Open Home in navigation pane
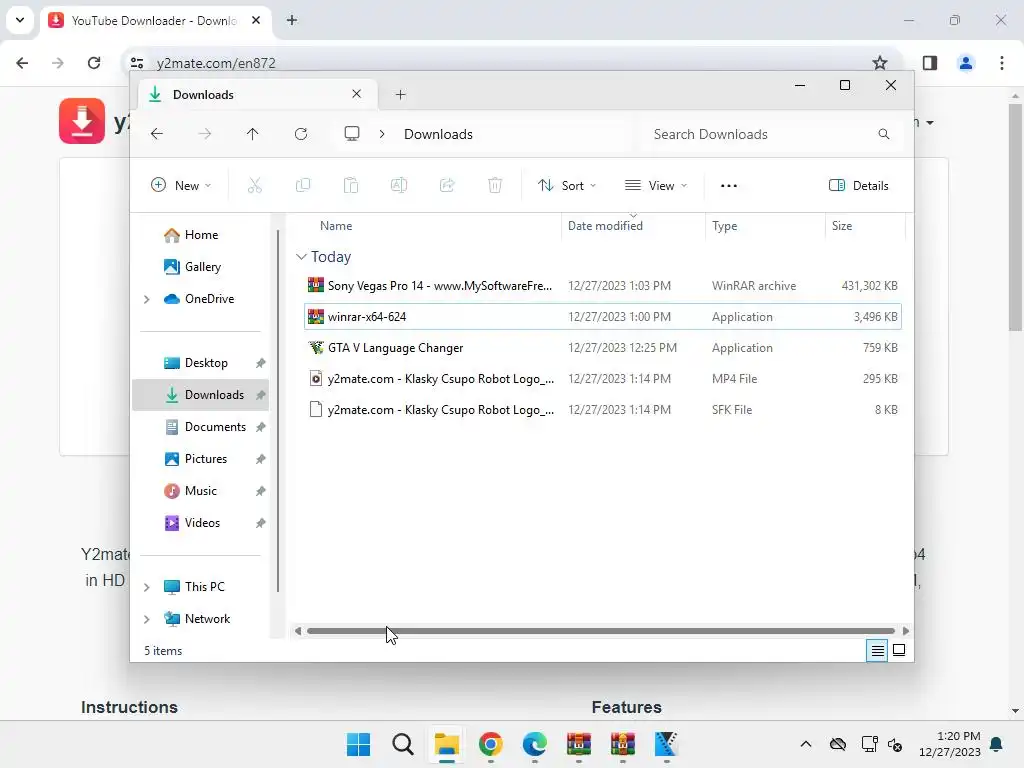The height and width of the screenshot is (768, 1024). 200,235
